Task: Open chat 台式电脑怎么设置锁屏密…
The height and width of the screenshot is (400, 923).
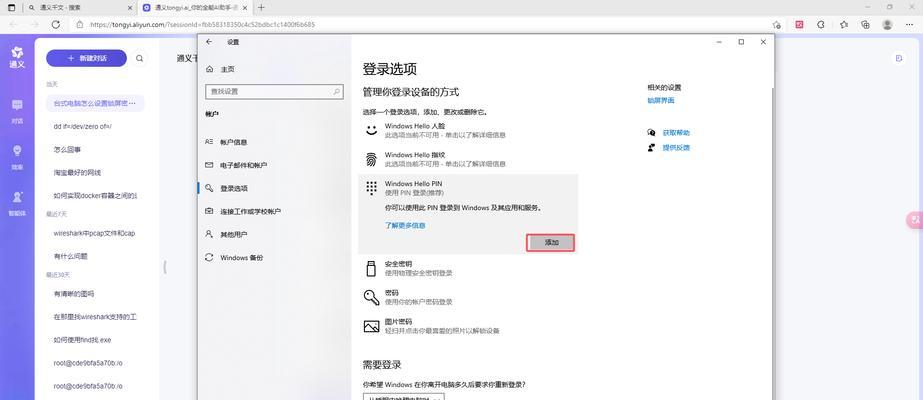Action: point(95,103)
